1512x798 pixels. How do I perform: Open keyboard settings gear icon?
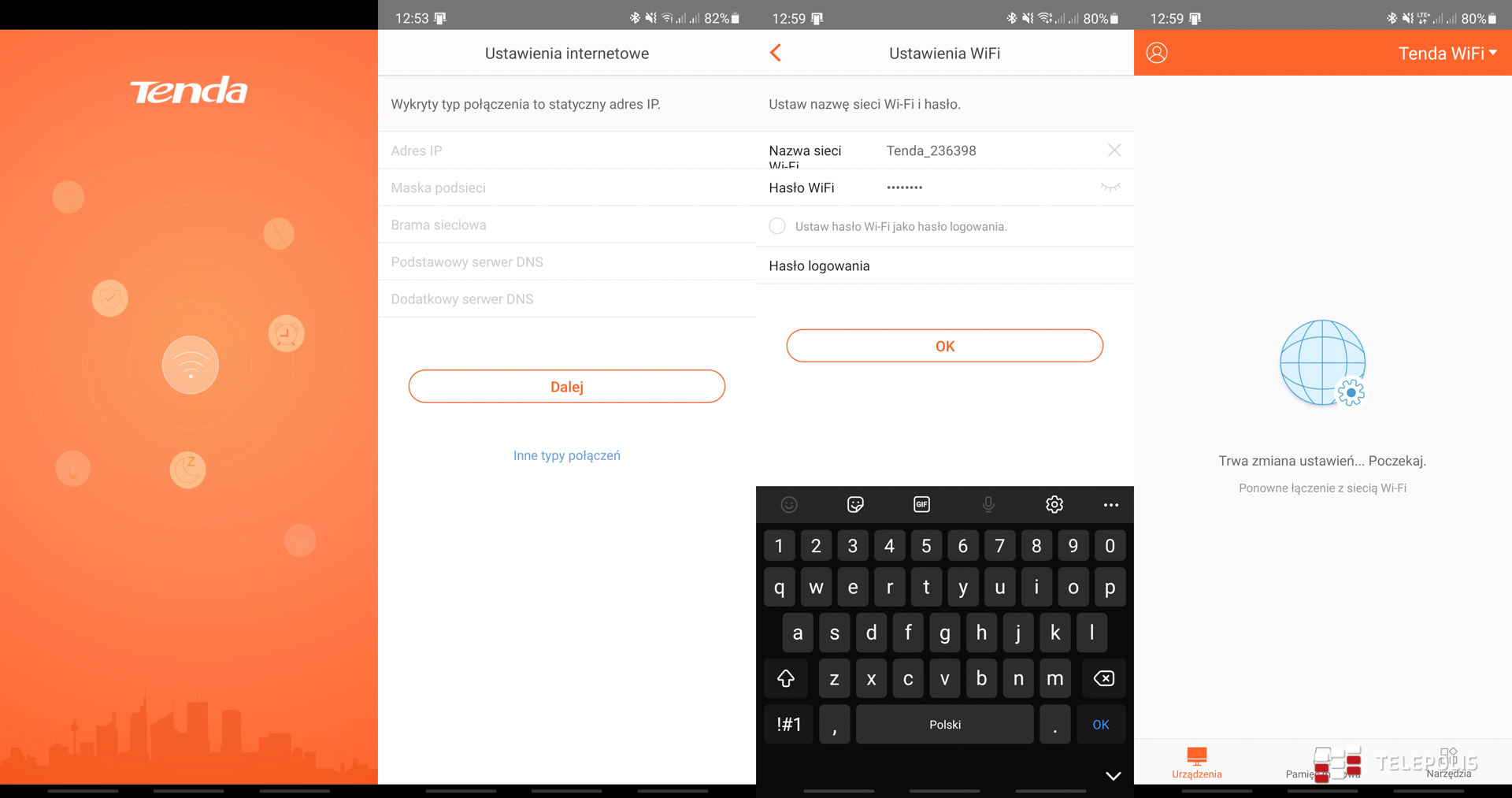[x=1054, y=504]
